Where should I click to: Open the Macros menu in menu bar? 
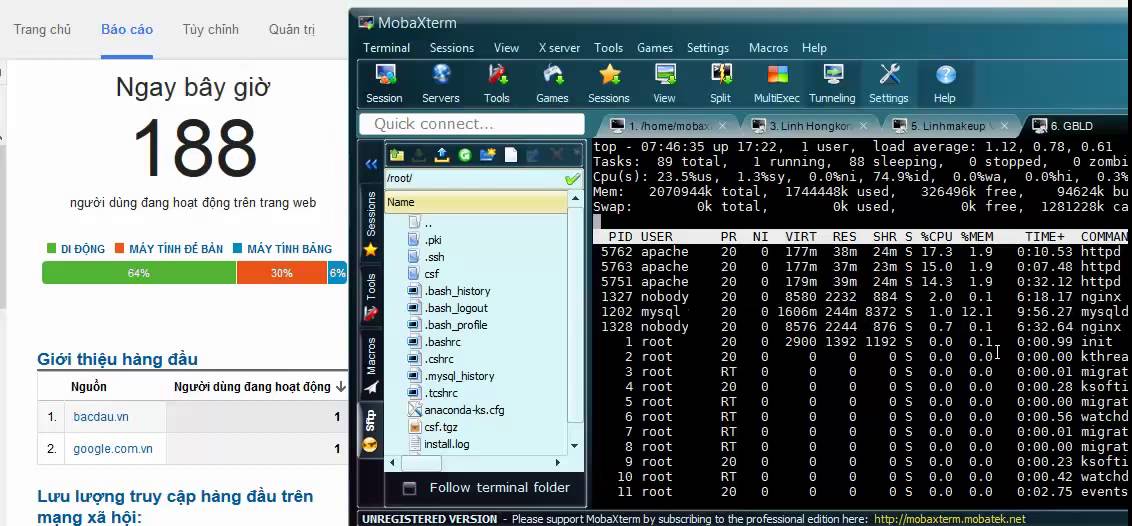coord(768,48)
